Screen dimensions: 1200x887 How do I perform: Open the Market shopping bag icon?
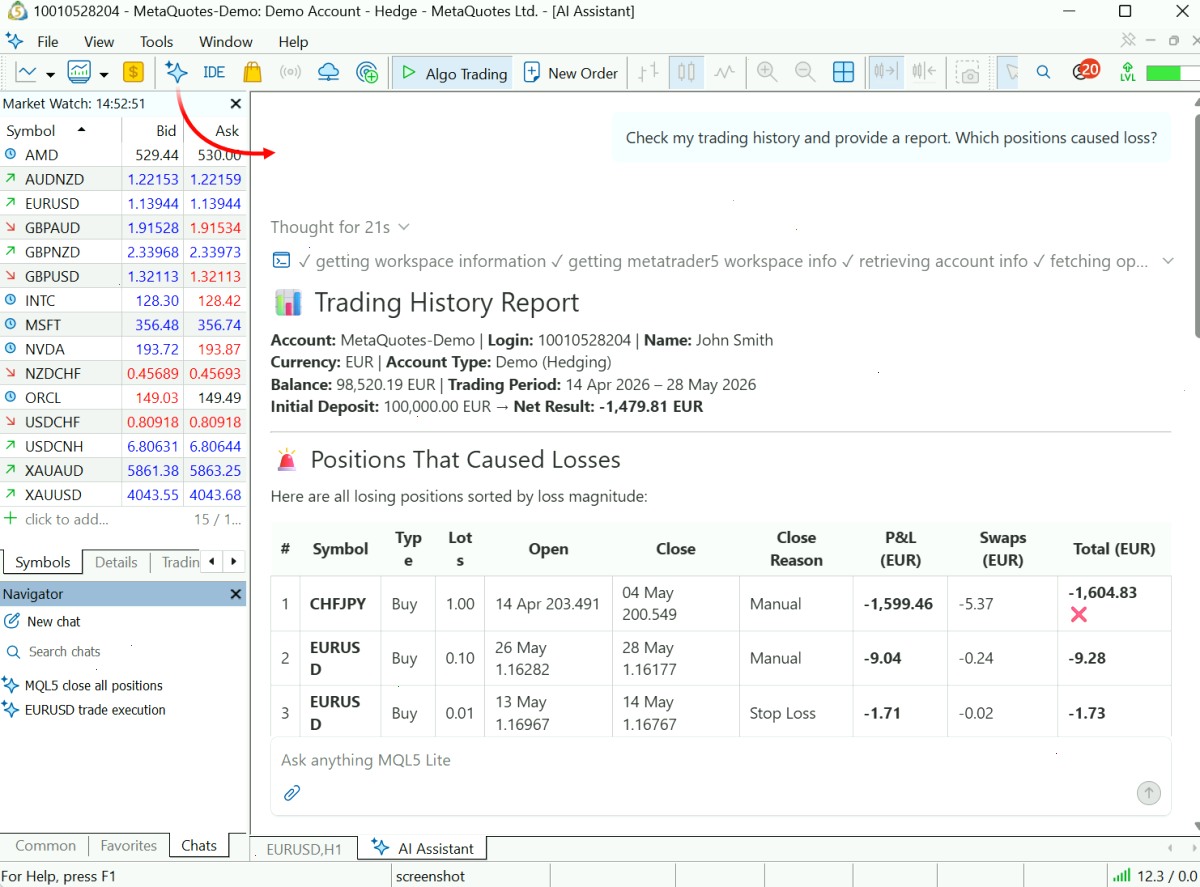(x=252, y=72)
